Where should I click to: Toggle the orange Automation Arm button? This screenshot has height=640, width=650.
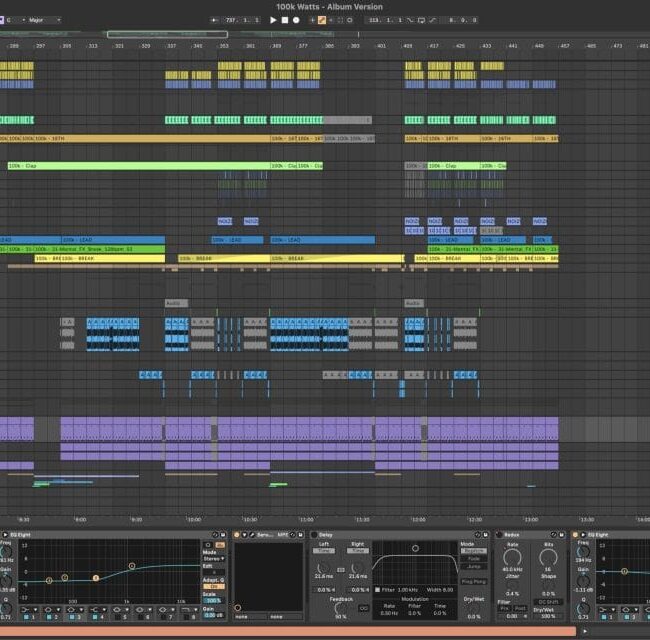[x=322, y=20]
